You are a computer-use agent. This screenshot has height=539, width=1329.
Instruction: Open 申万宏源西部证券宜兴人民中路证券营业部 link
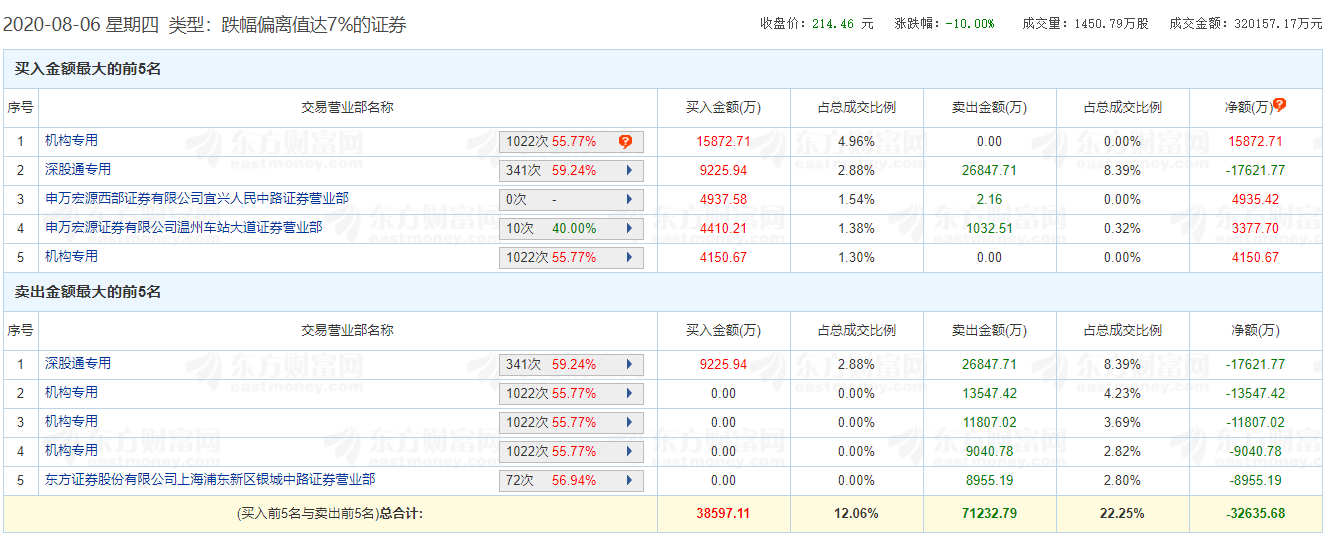[197, 198]
